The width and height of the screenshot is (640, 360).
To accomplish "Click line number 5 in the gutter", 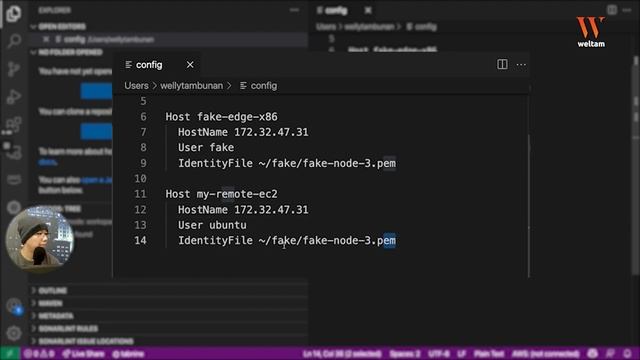I will pos(143,101).
